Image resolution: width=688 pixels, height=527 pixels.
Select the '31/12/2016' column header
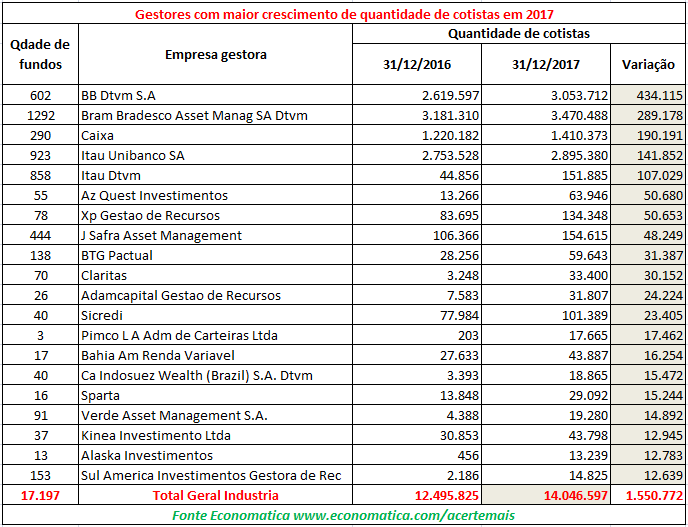(417, 65)
